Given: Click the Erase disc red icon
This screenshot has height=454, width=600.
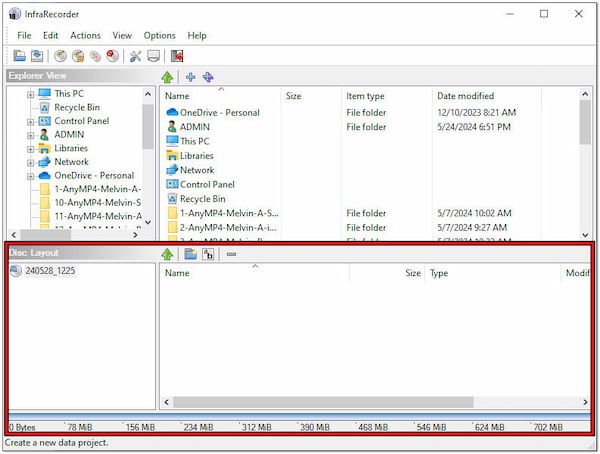Looking at the screenshot, I should pyautogui.click(x=112, y=56).
